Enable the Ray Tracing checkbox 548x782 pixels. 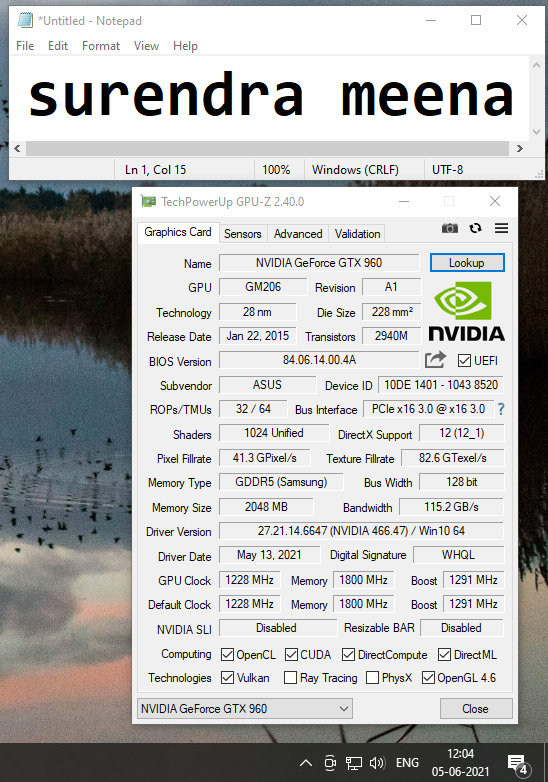pyautogui.click(x=290, y=678)
